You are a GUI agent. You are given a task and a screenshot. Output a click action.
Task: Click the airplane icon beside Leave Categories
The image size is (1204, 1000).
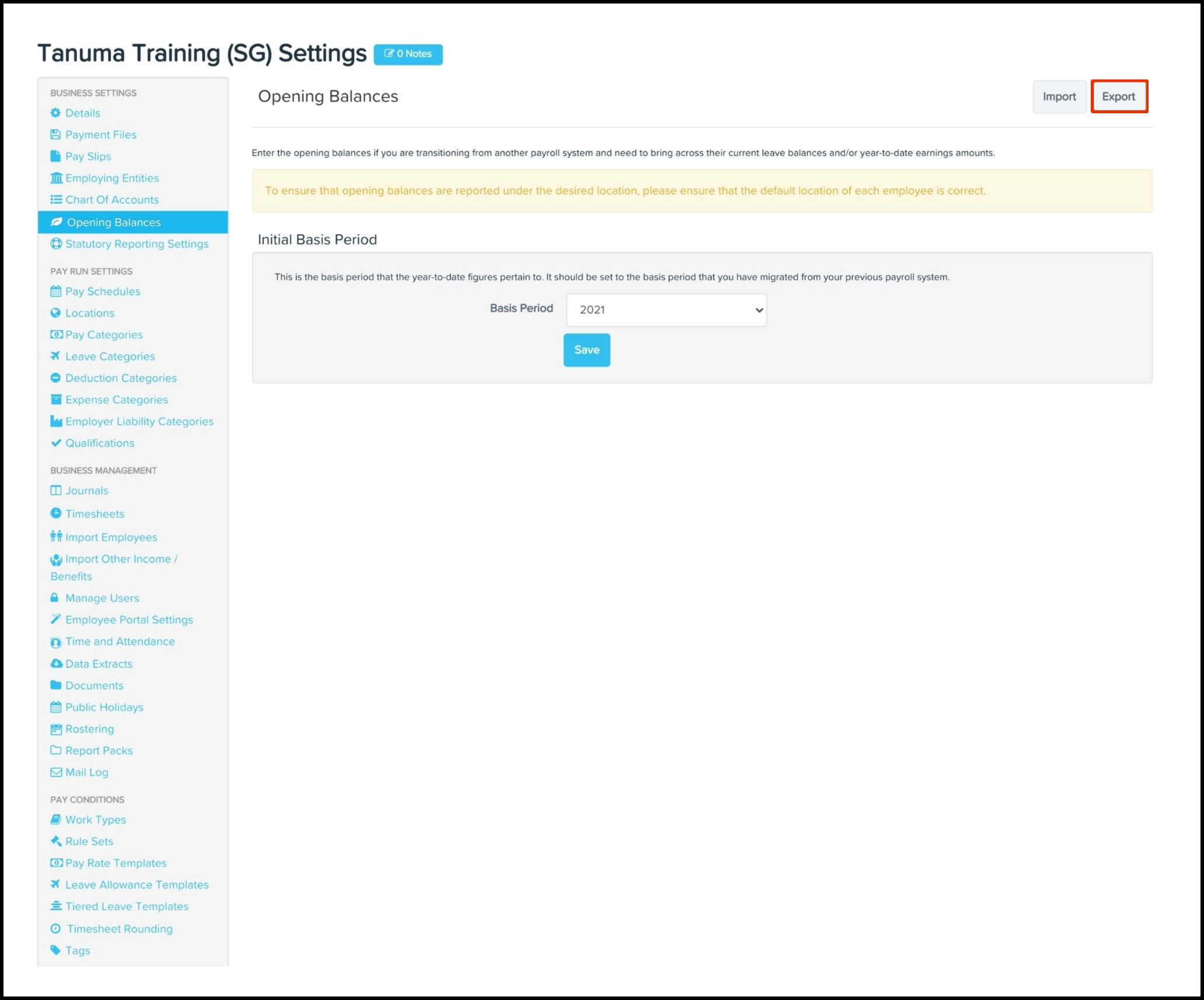[55, 356]
